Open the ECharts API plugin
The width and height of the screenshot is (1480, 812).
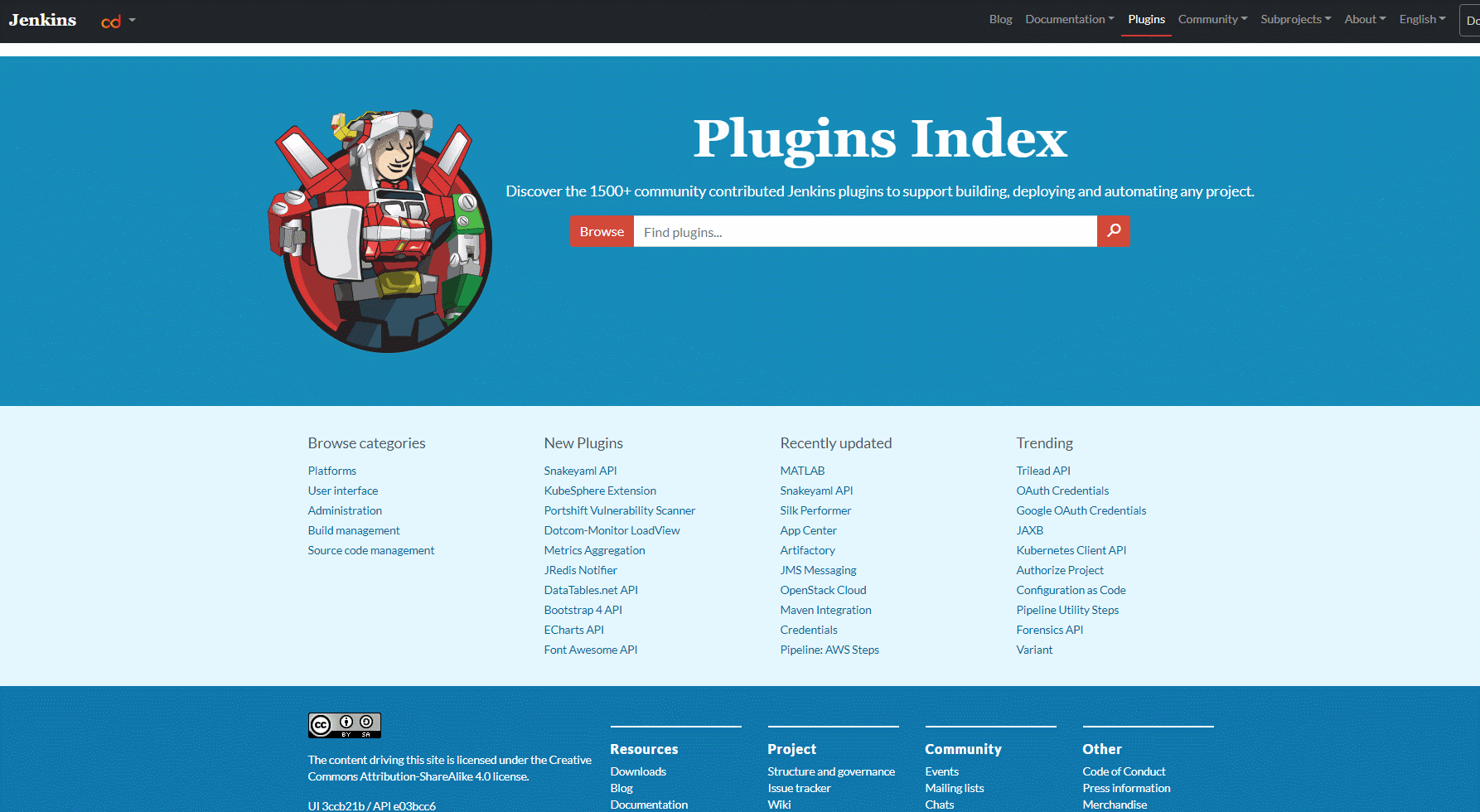pyautogui.click(x=573, y=630)
